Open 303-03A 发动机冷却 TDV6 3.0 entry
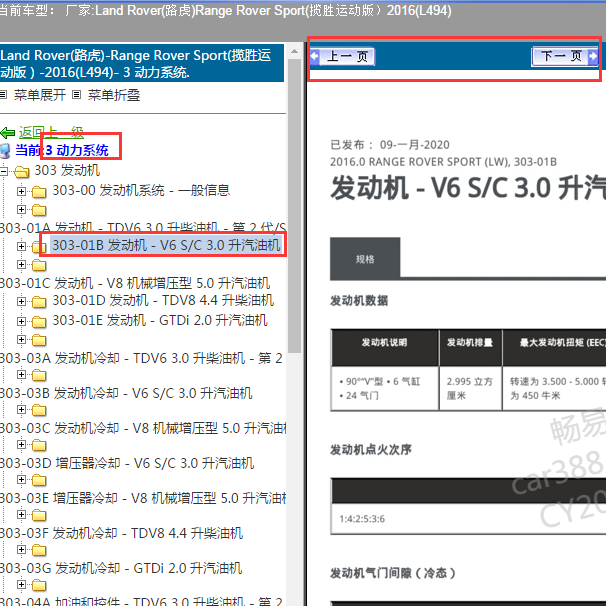606x606 pixels. [141, 358]
